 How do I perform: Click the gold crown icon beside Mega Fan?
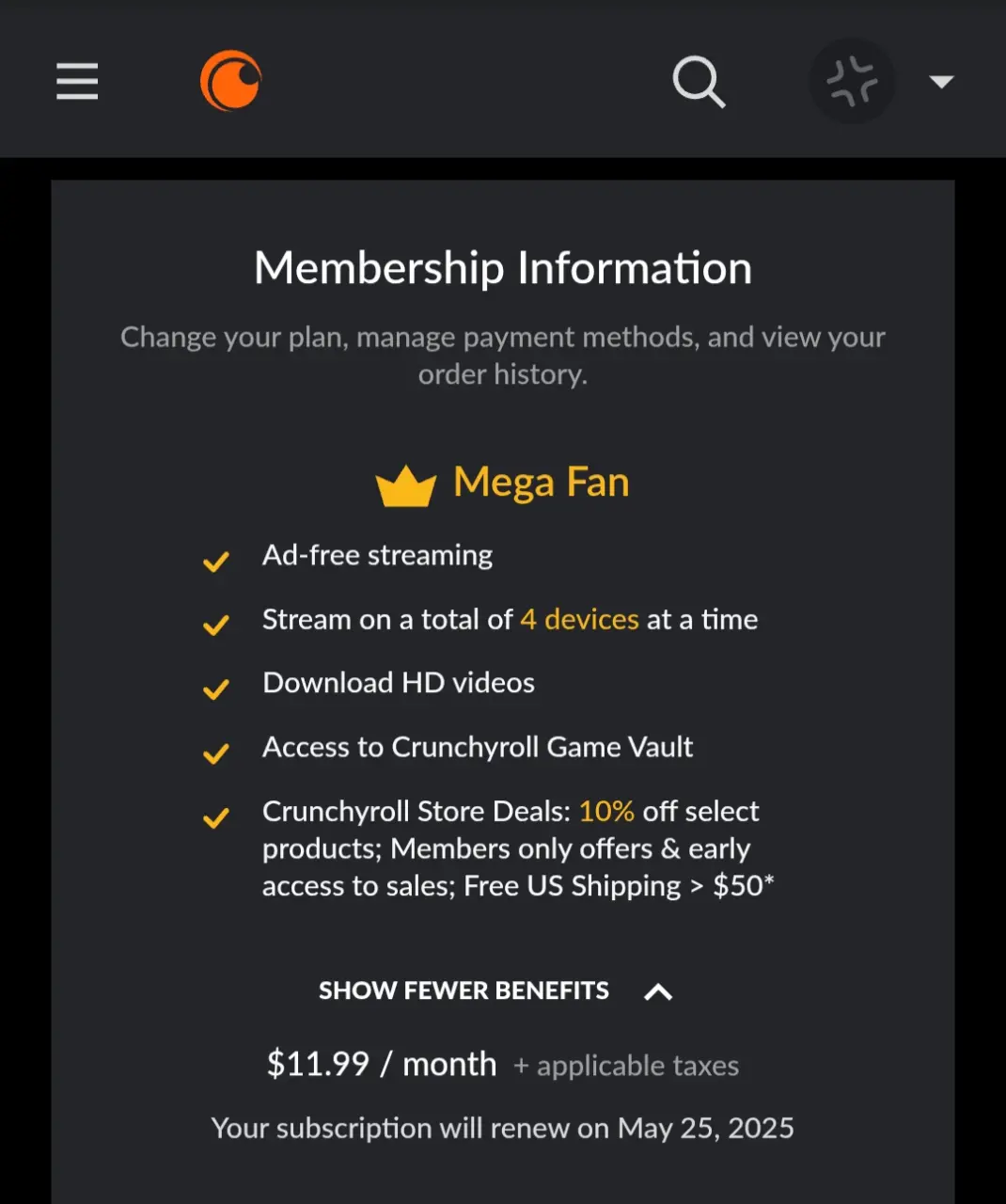point(405,485)
